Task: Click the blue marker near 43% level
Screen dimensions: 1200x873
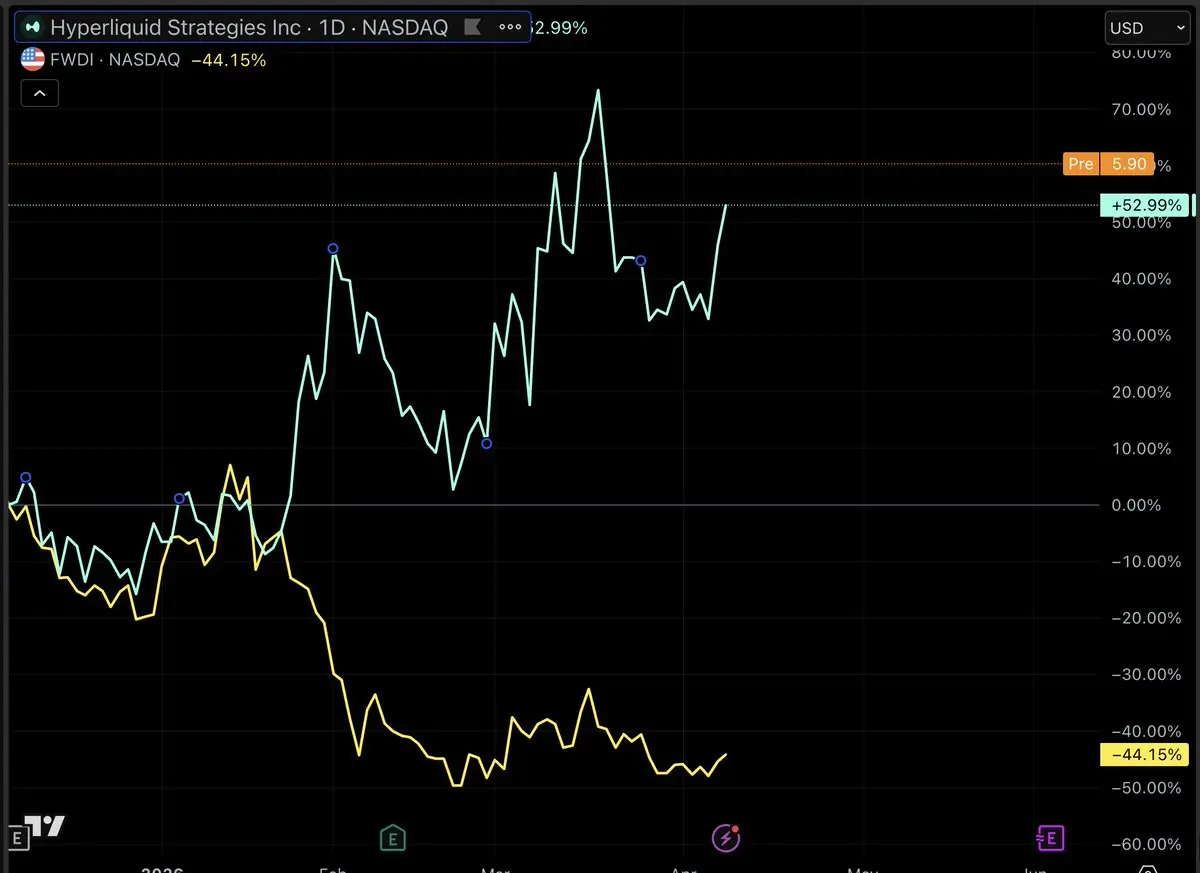Action: [641, 261]
